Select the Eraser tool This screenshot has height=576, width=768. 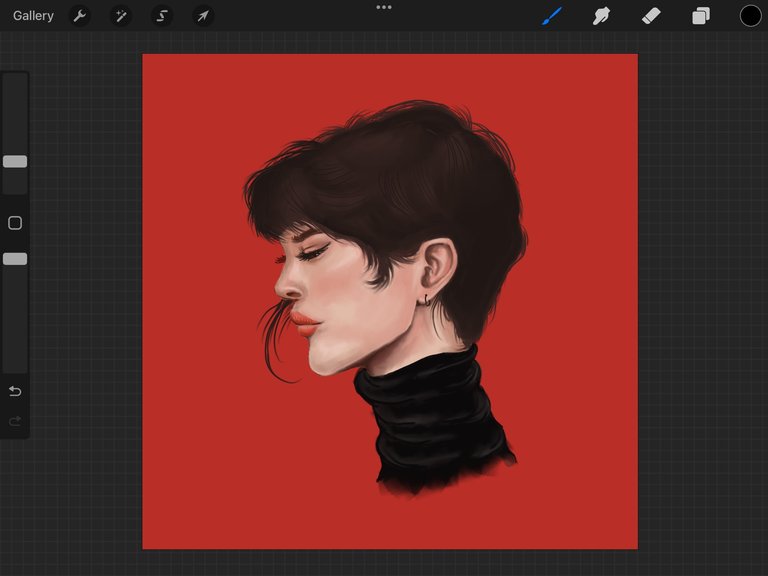[x=651, y=16]
